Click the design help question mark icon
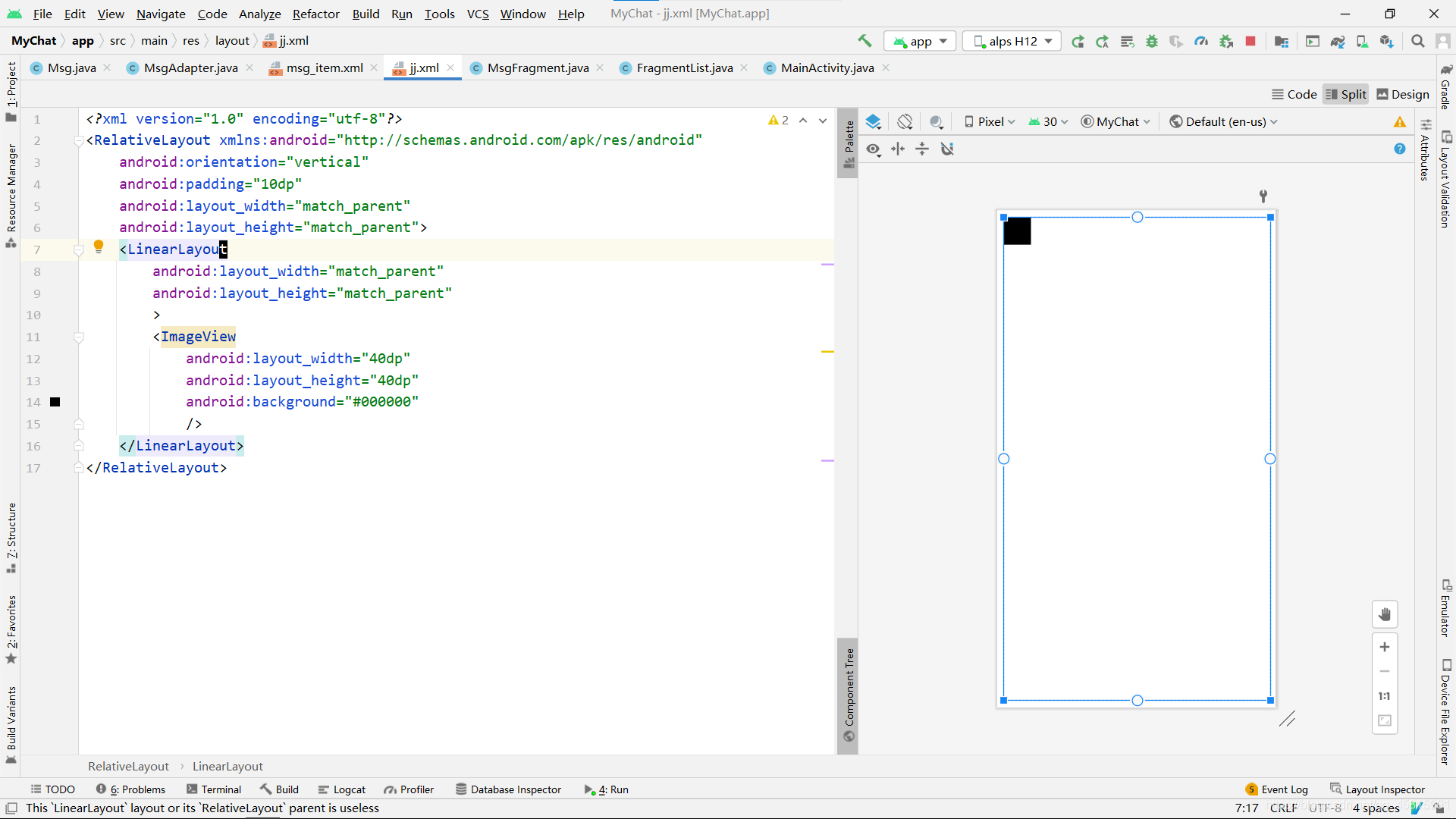This screenshot has width=1456, height=819. [1400, 149]
